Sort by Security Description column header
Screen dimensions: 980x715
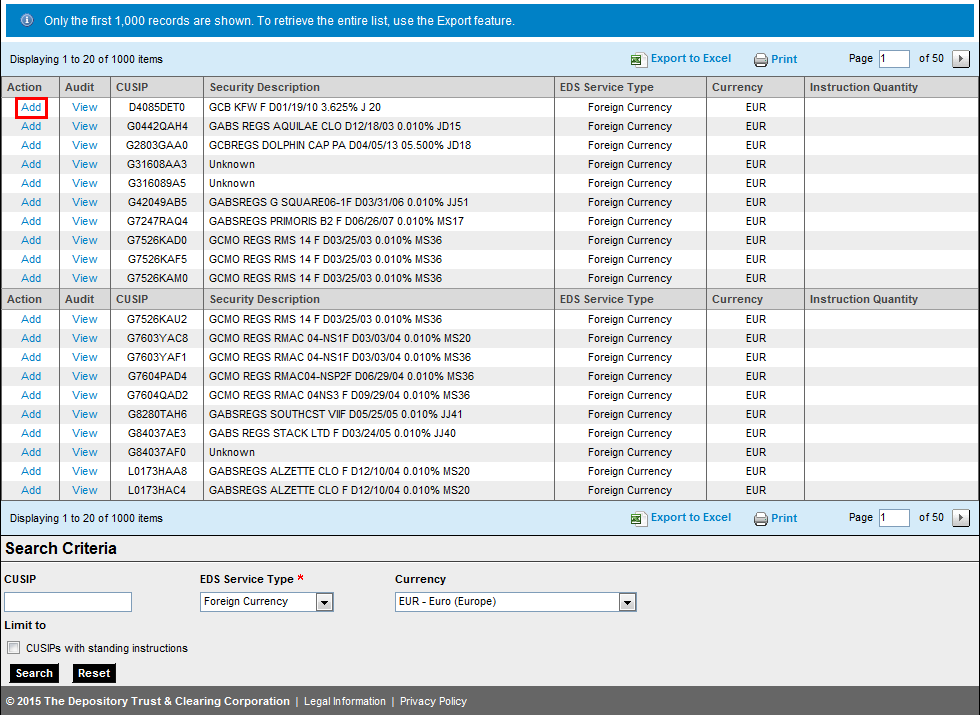tap(265, 88)
